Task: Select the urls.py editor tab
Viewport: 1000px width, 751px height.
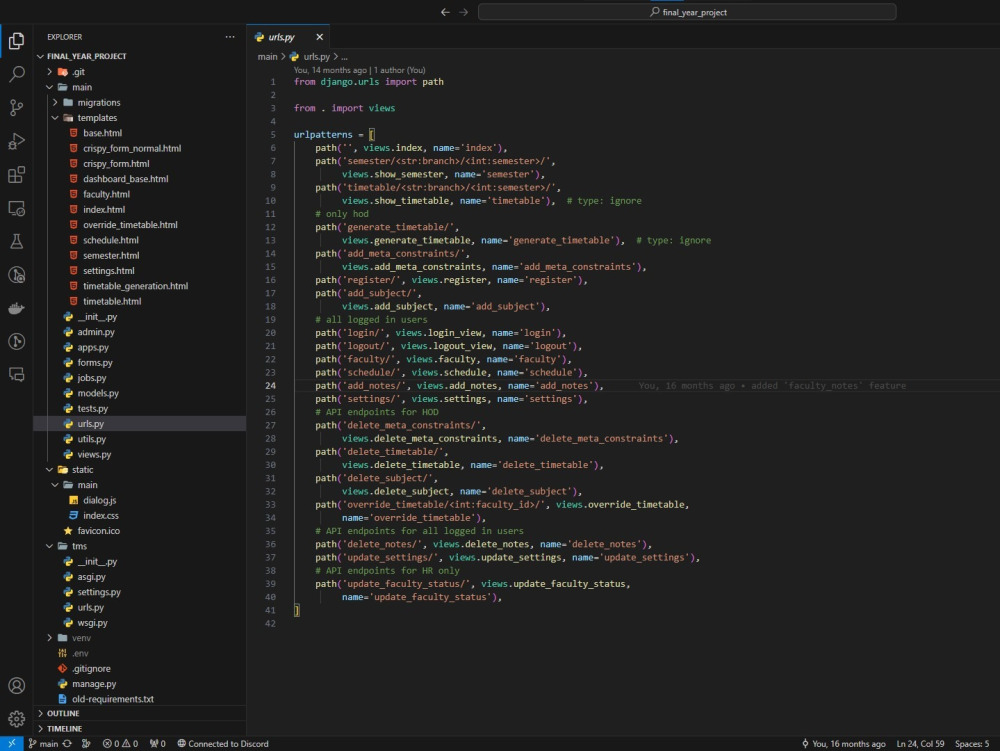Action: click(289, 37)
